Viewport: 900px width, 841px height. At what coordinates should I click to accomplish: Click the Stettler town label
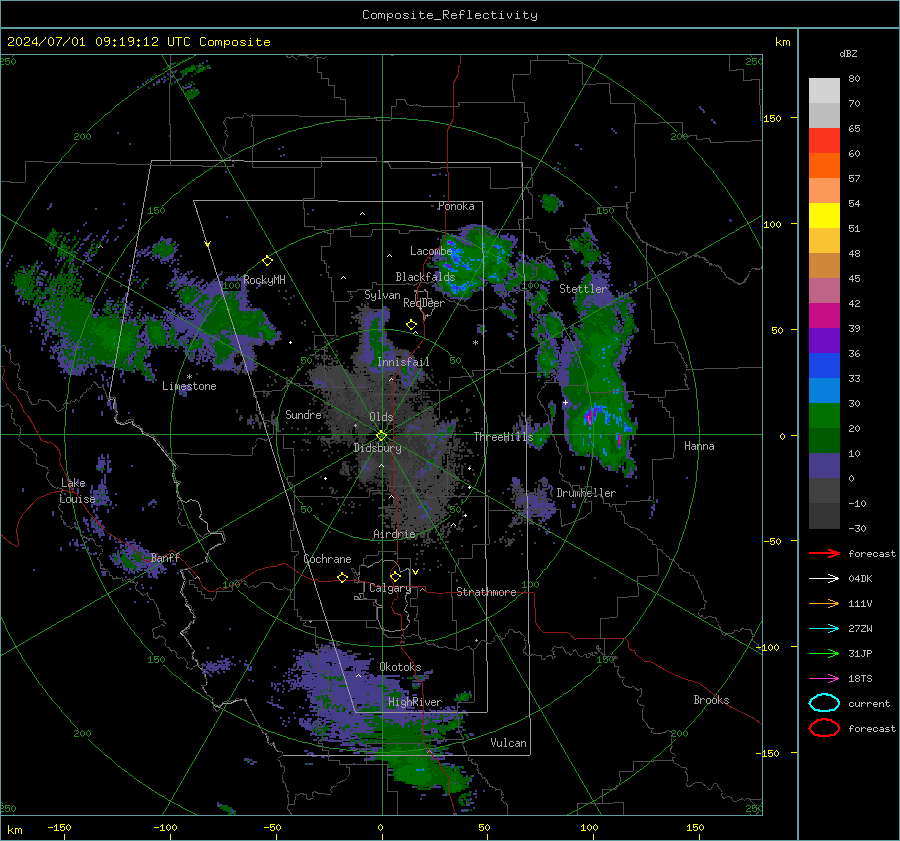(x=583, y=289)
